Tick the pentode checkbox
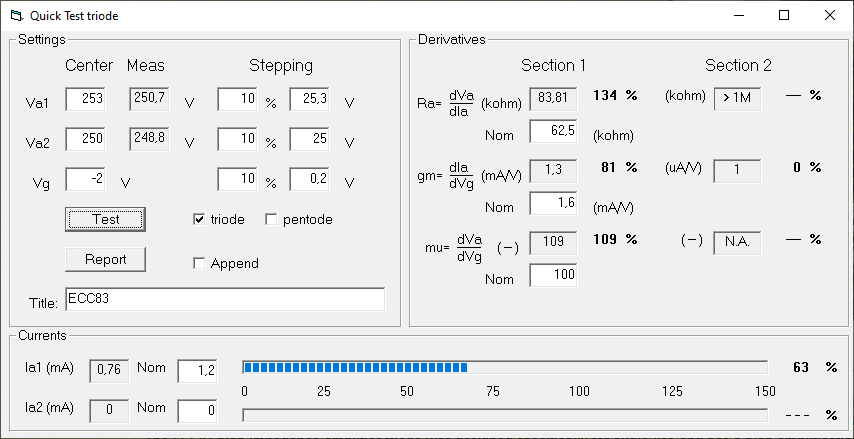This screenshot has height=439, width=854. [x=271, y=220]
